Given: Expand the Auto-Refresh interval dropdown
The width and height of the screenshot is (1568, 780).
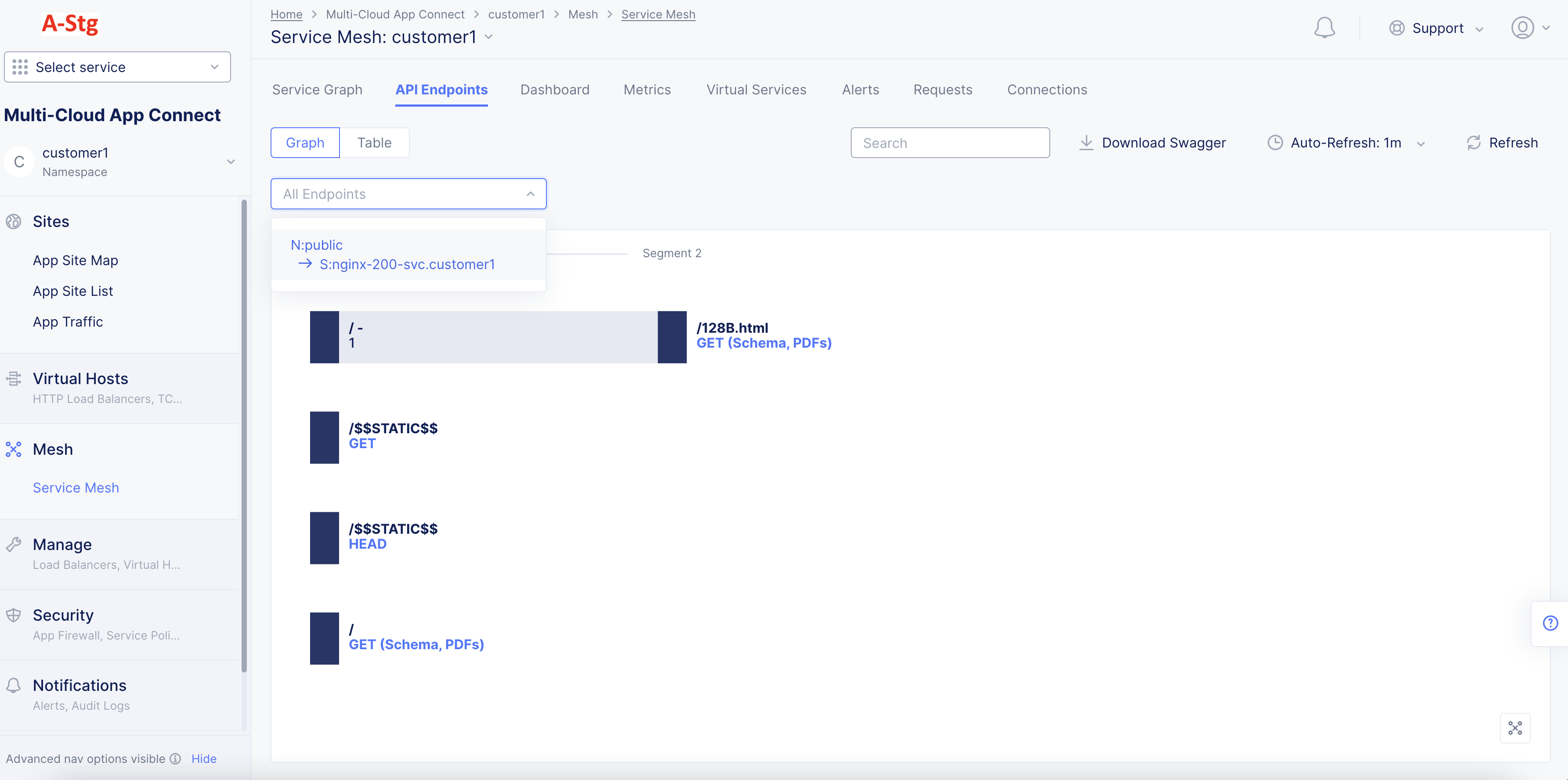Looking at the screenshot, I should 1422,143.
